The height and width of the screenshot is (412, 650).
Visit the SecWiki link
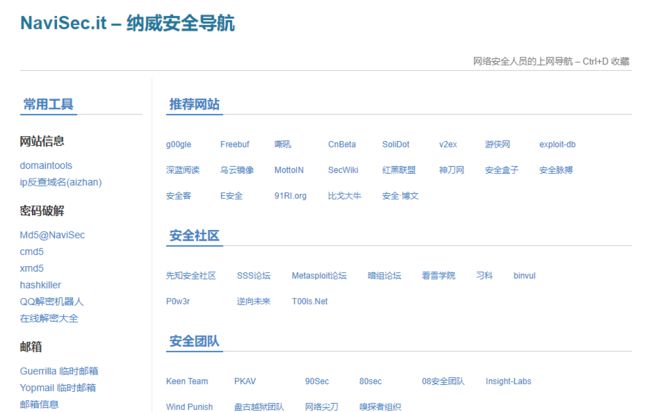tap(343, 170)
